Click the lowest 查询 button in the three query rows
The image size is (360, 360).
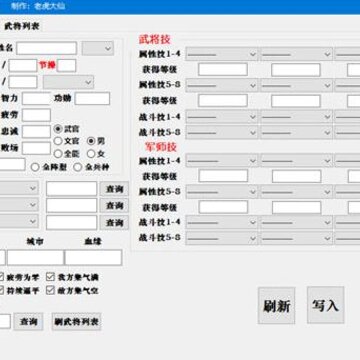tap(114, 222)
